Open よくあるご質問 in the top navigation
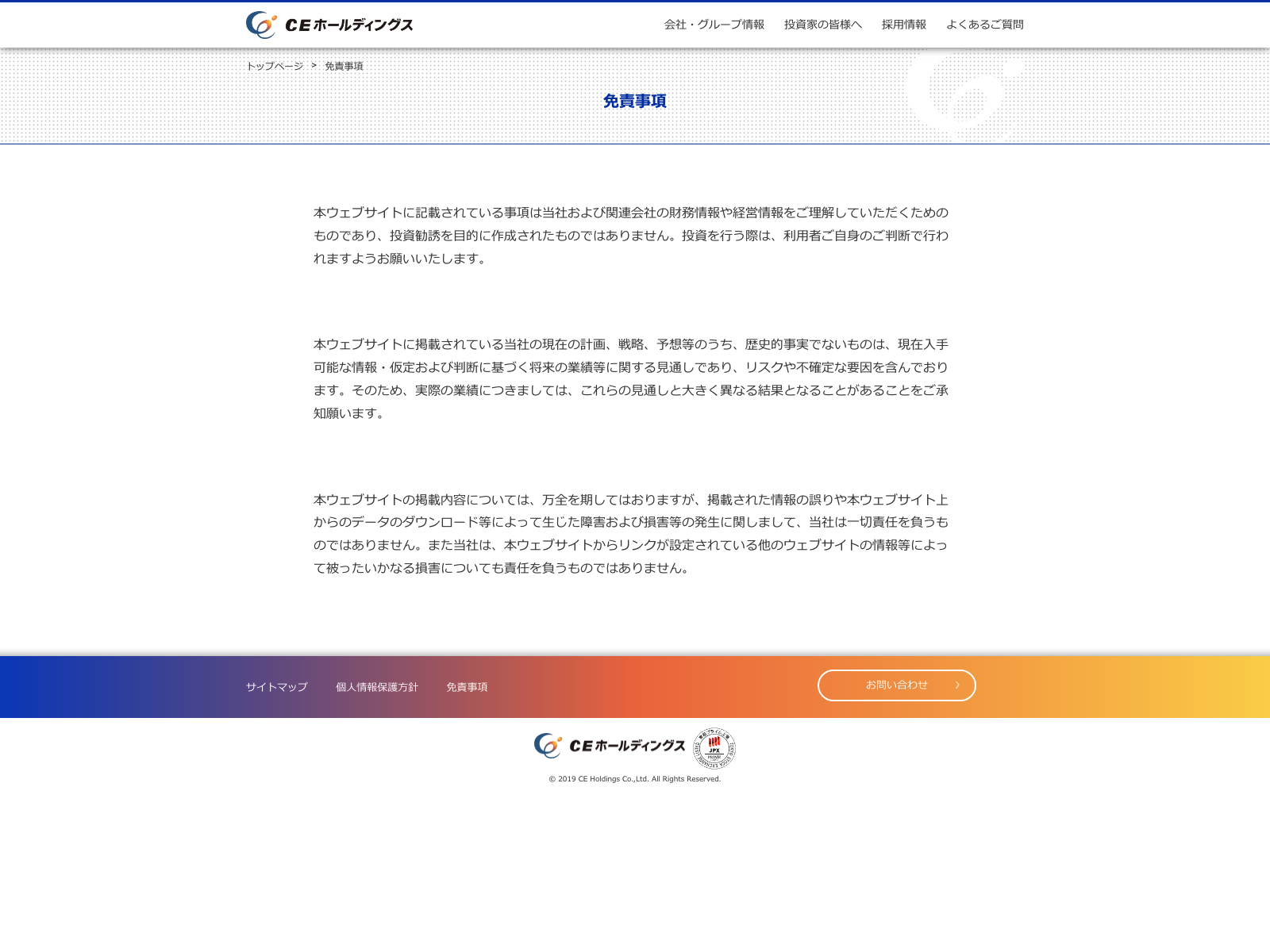Screen dimensions: 1270x952 click(x=984, y=25)
